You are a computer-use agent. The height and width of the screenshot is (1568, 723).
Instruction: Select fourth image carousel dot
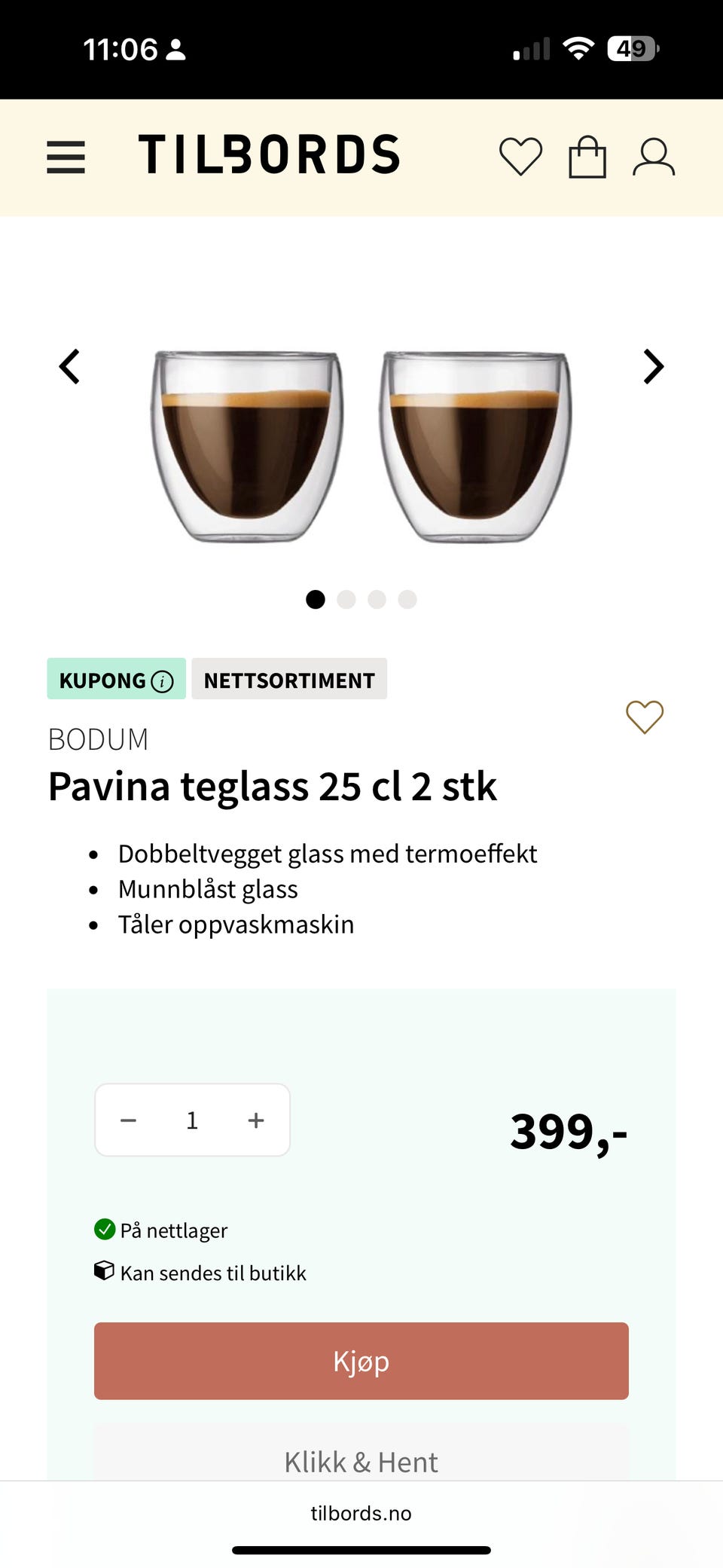[407, 599]
